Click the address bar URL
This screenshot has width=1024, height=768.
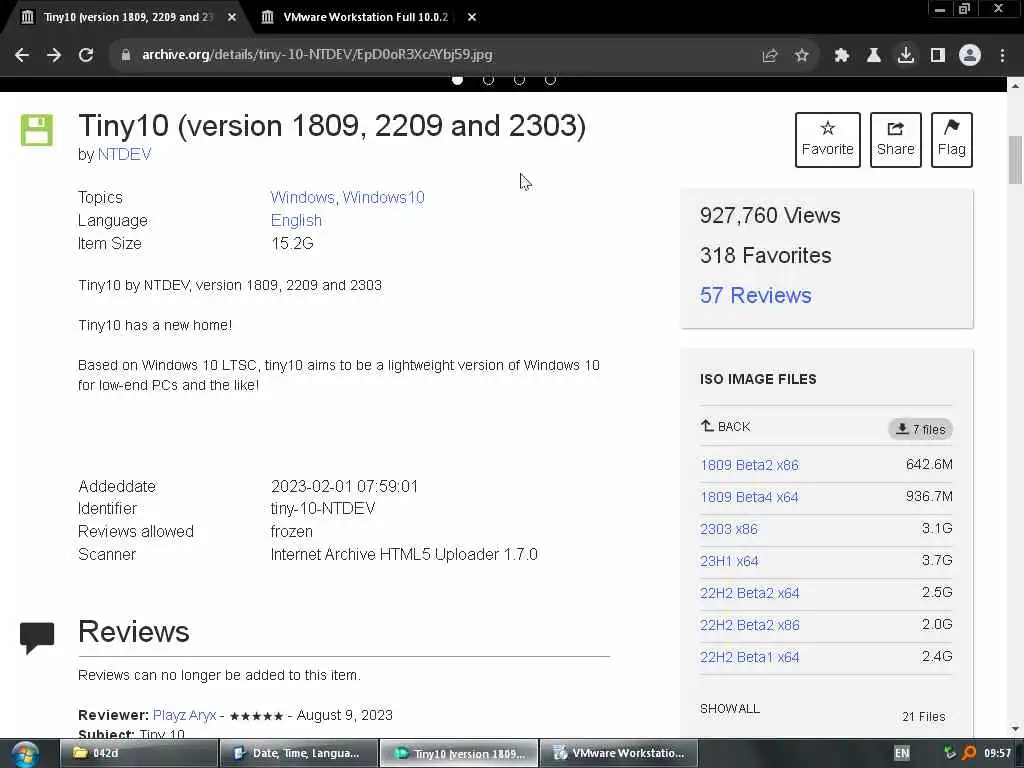coord(317,55)
